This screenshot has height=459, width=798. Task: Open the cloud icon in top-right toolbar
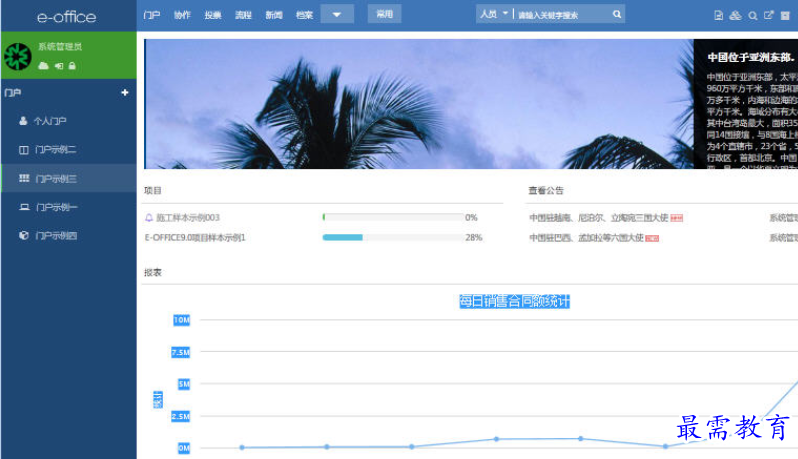point(735,15)
